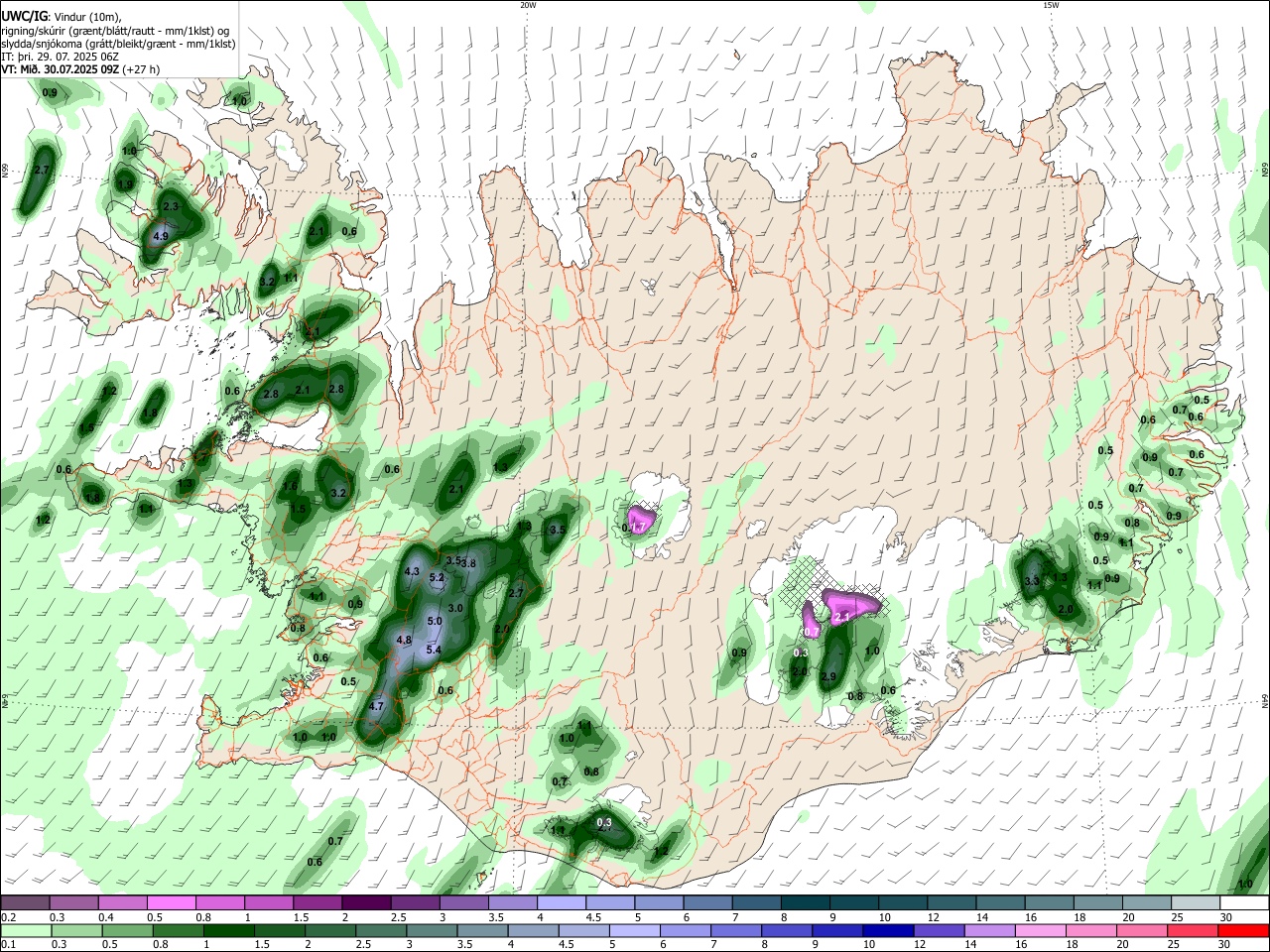
Task: Click the 3.0 precipitation value
Action: [x=456, y=608]
